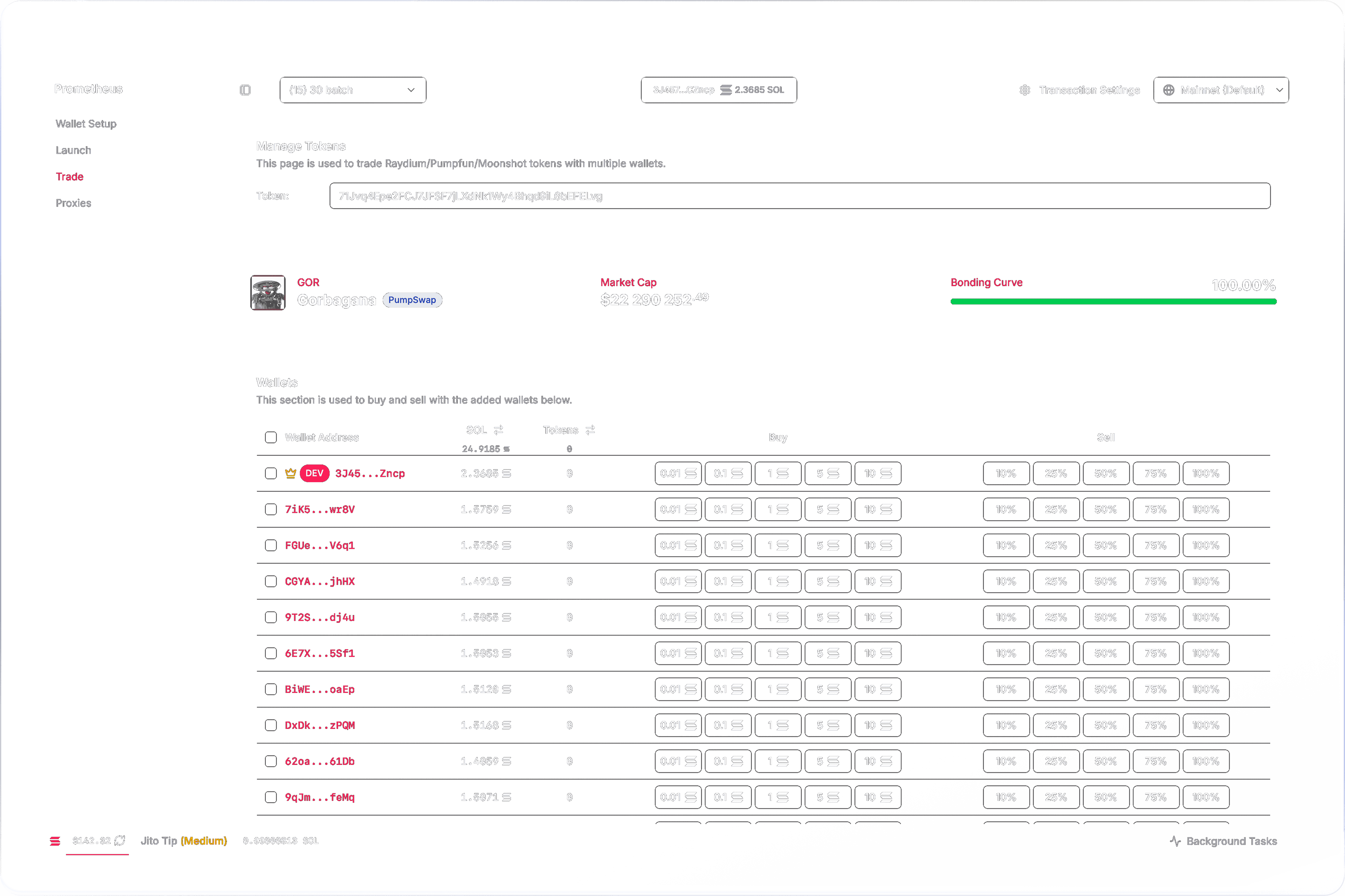
Task: Click the SOL column swap arrows icon
Action: pos(498,430)
